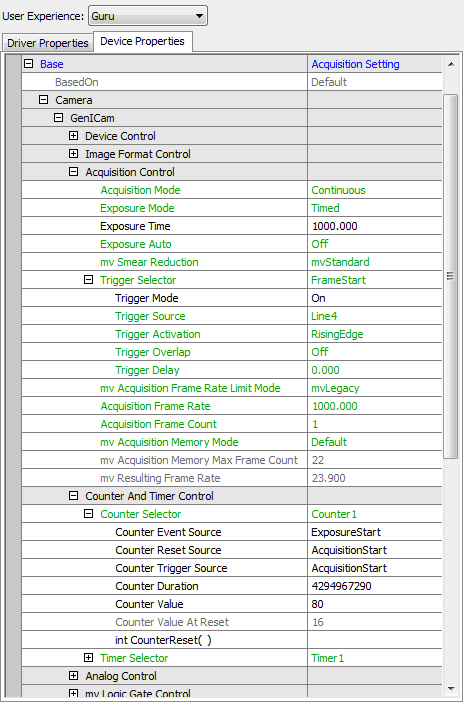Collapse the Base tree node
The image size is (464, 703).
(x=29, y=64)
